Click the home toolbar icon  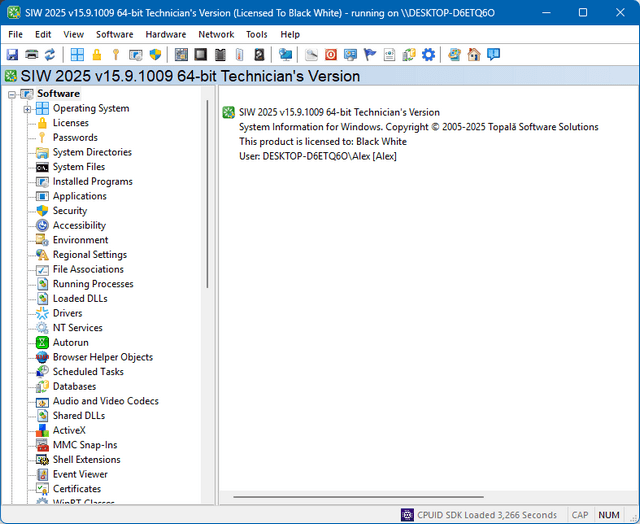click(x=474, y=54)
